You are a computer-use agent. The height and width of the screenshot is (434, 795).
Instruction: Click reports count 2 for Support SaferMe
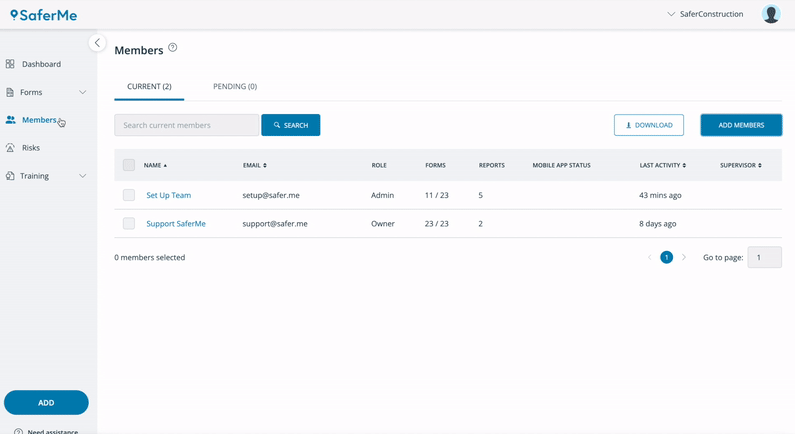(481, 224)
